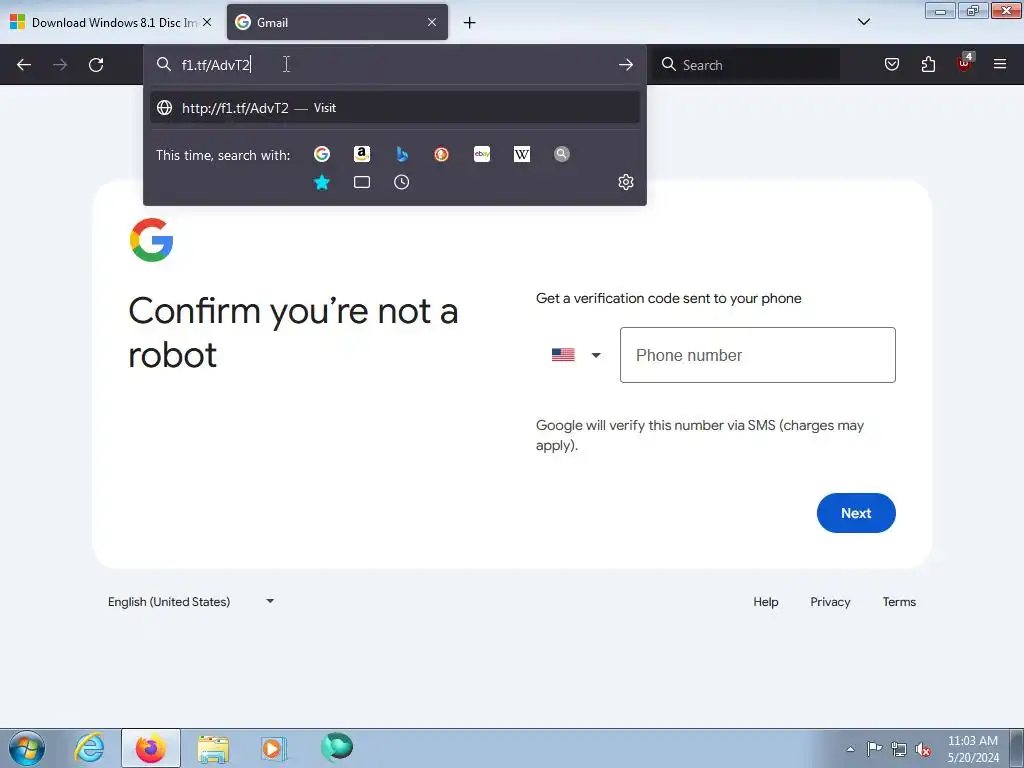Image resolution: width=1024 pixels, height=768 pixels.
Task: Click the 'Confirm you're not a robot' heading
Action: (x=293, y=332)
